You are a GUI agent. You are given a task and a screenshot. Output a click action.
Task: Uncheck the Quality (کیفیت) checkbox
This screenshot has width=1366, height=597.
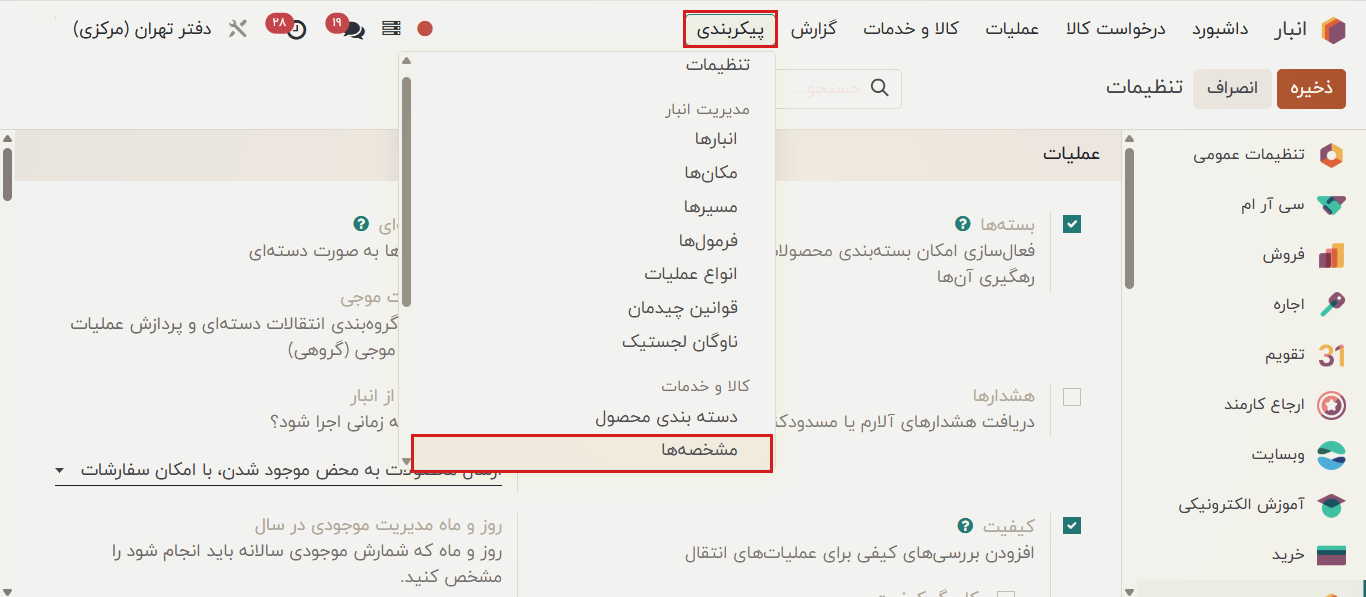[1072, 526]
